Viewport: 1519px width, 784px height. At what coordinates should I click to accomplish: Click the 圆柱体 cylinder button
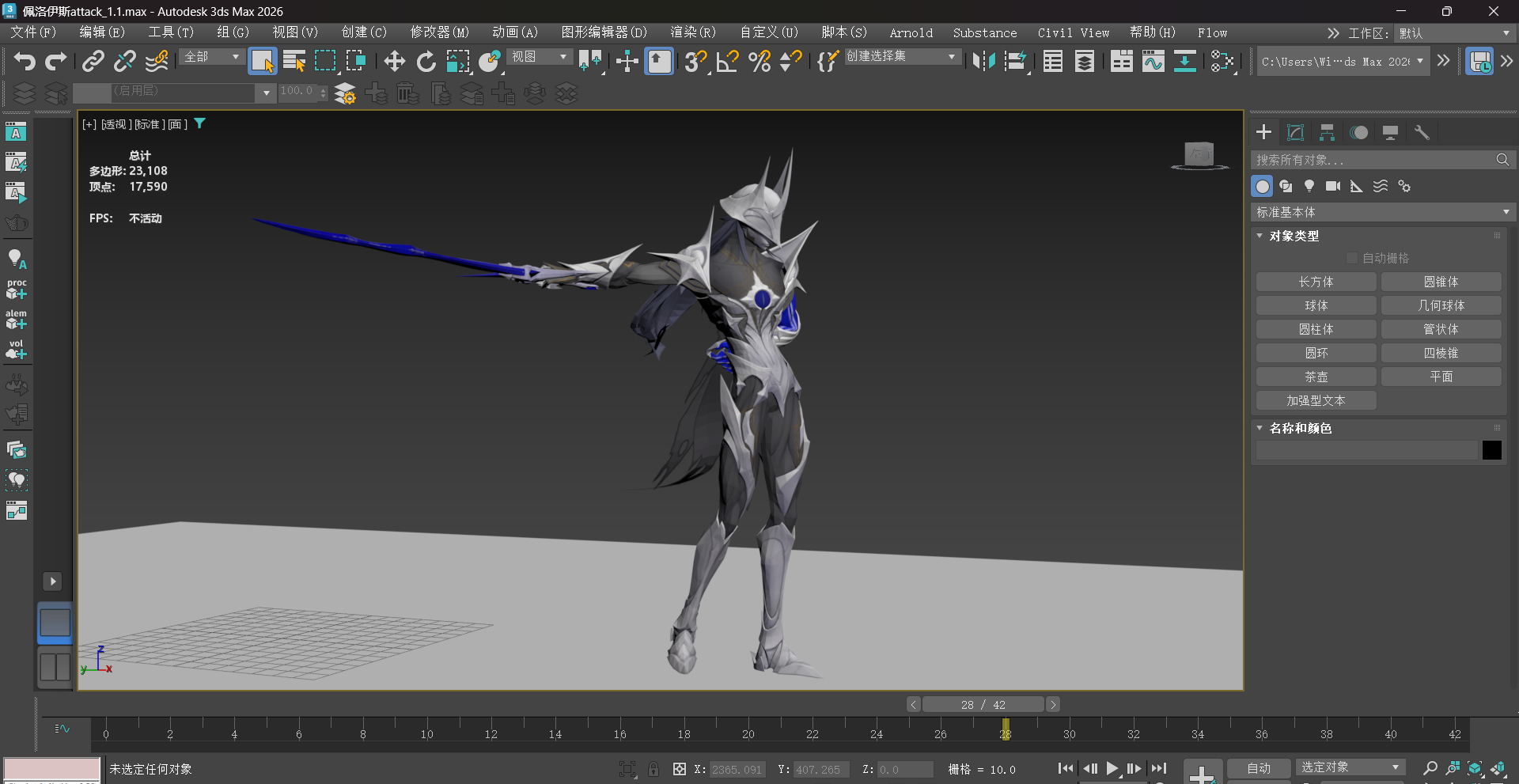[x=1316, y=329]
